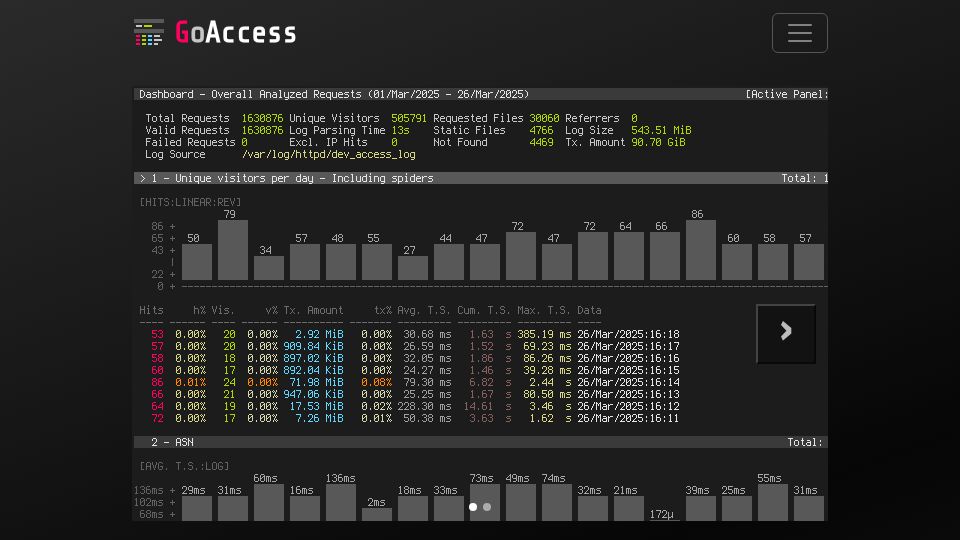Click the Active Panel label
The height and width of the screenshot is (540, 960).
[787, 94]
